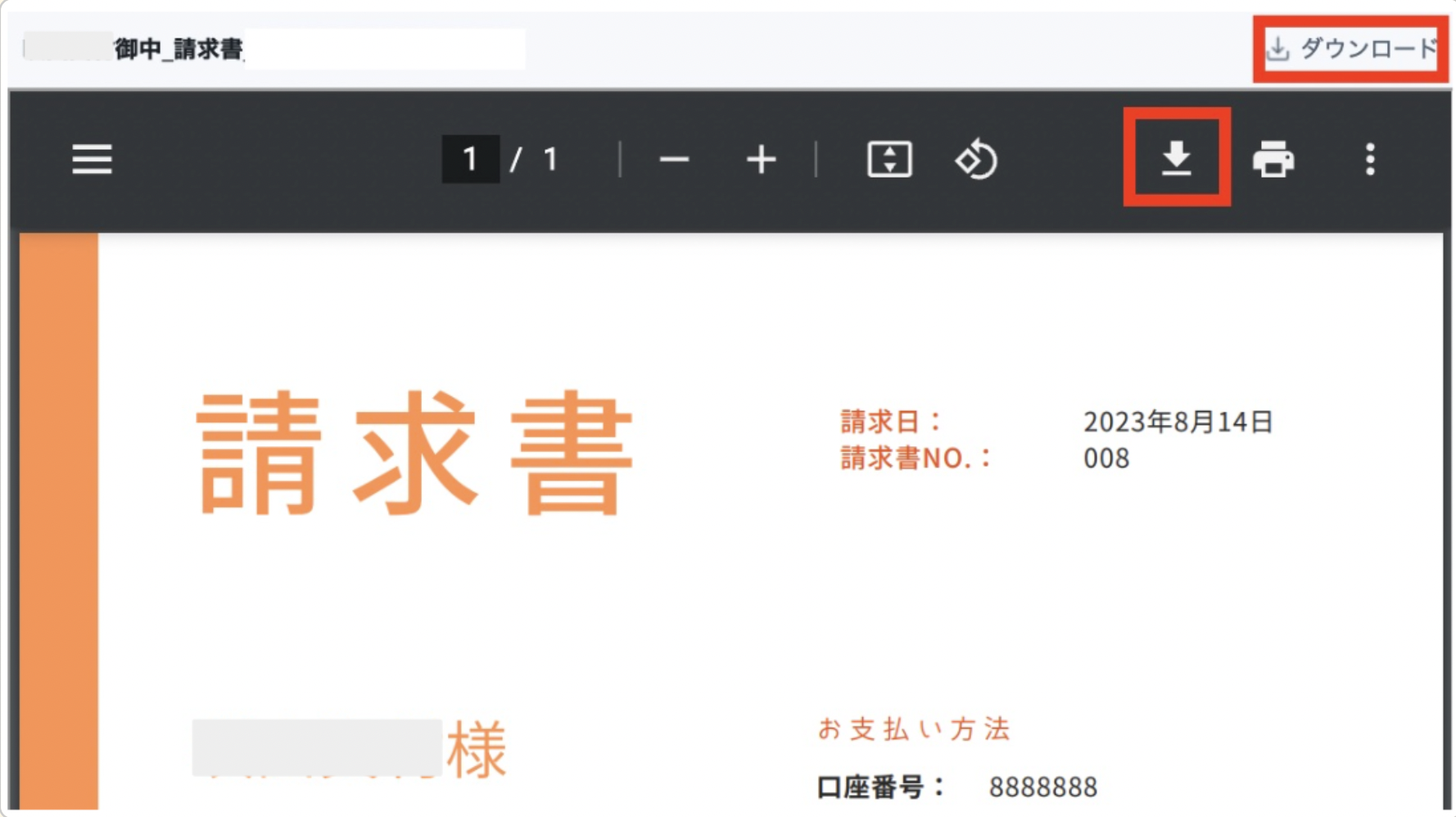Click the large 請求書 heading
The height and width of the screenshot is (817, 1456).
pos(415,453)
